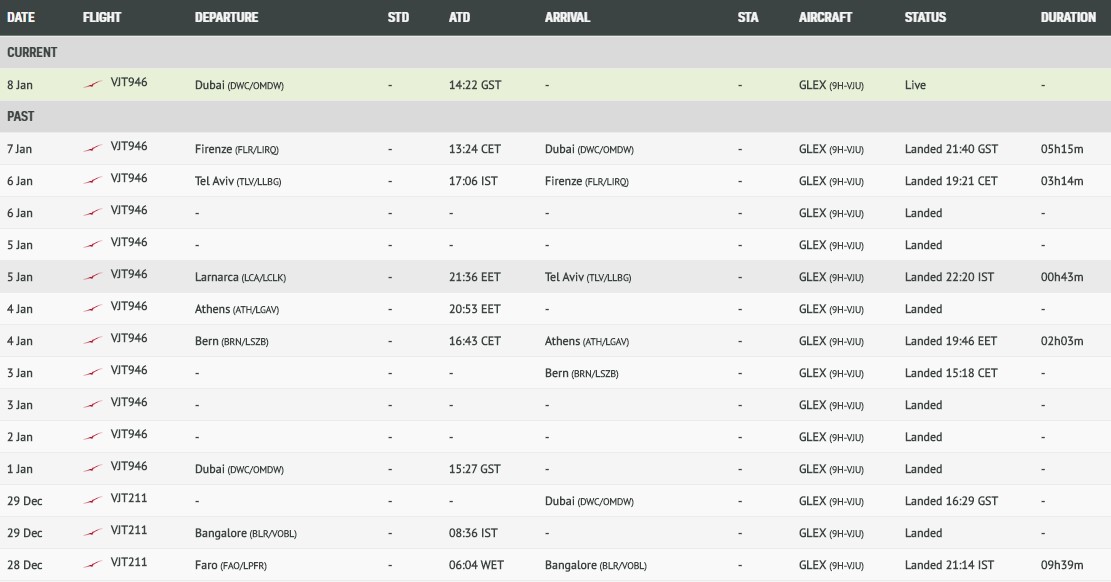Viewport: 1111px width, 582px height.
Task: Select the Larnarca to Tel Aviv flight row
Action: 556,276
